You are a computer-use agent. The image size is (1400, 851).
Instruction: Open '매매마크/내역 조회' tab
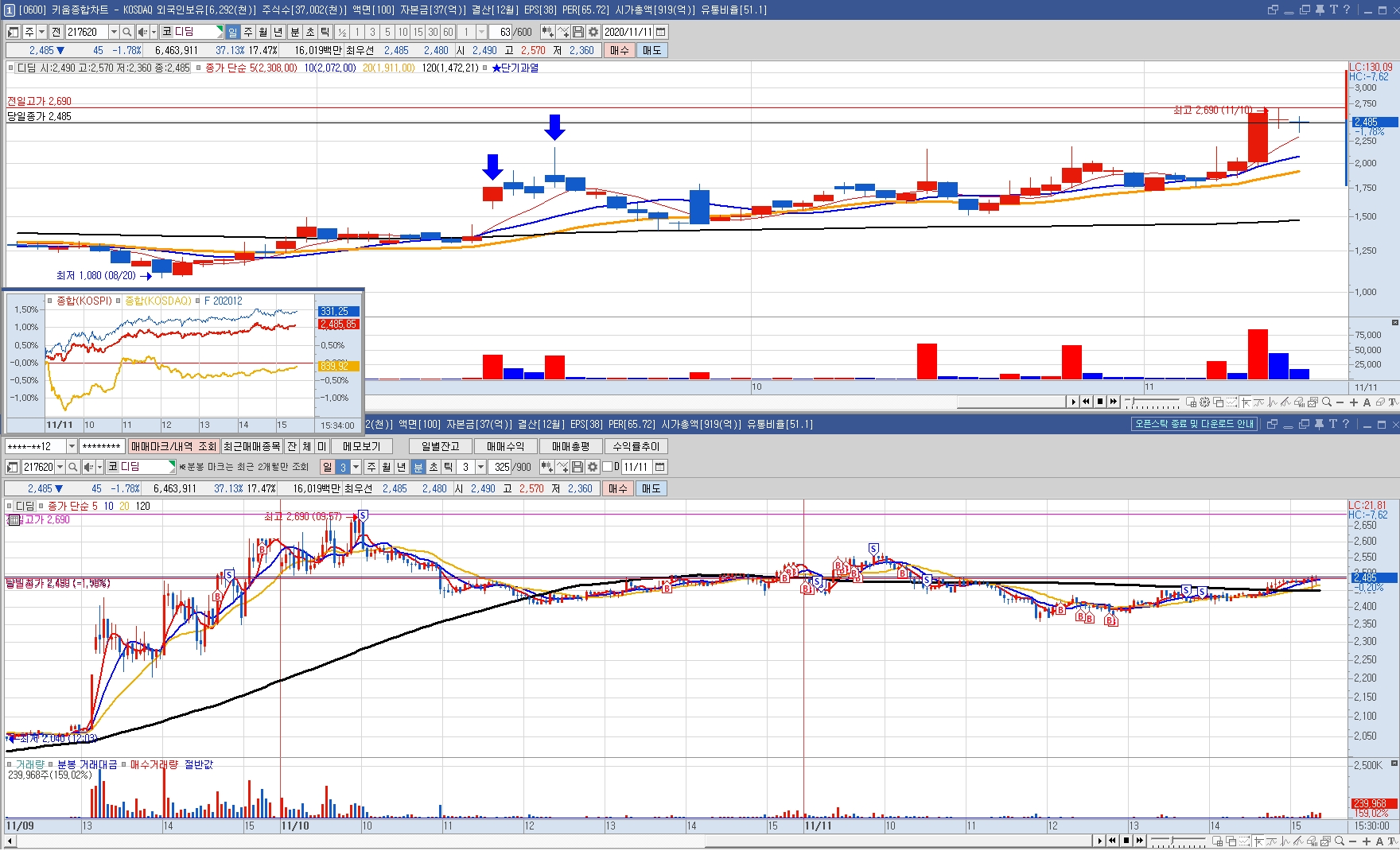point(174,446)
